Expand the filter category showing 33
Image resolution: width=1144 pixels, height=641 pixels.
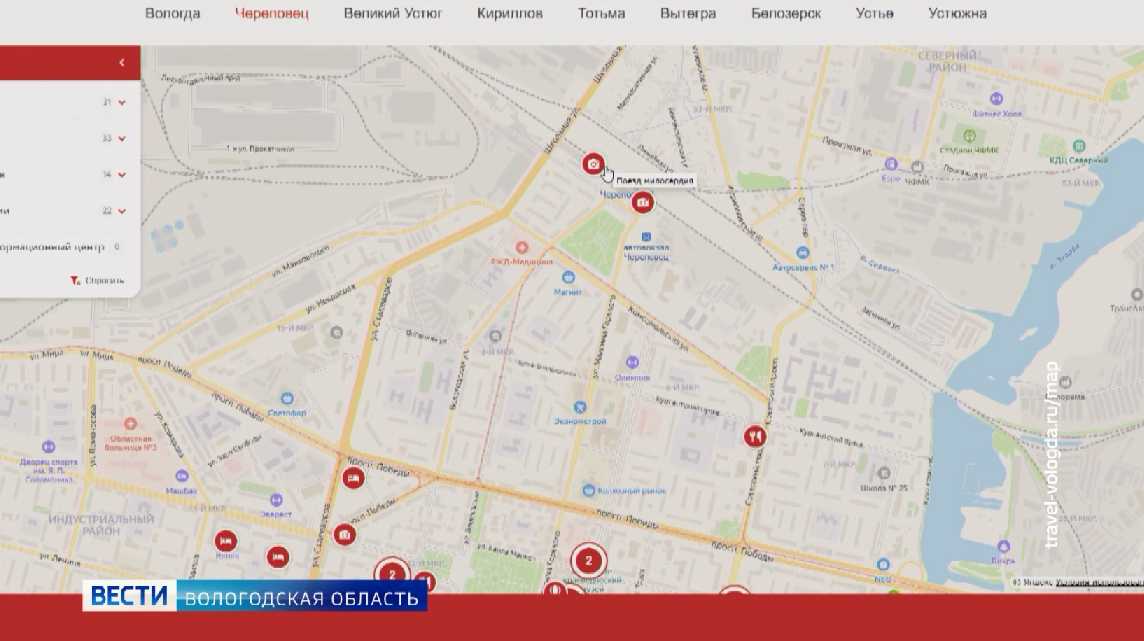pos(122,139)
